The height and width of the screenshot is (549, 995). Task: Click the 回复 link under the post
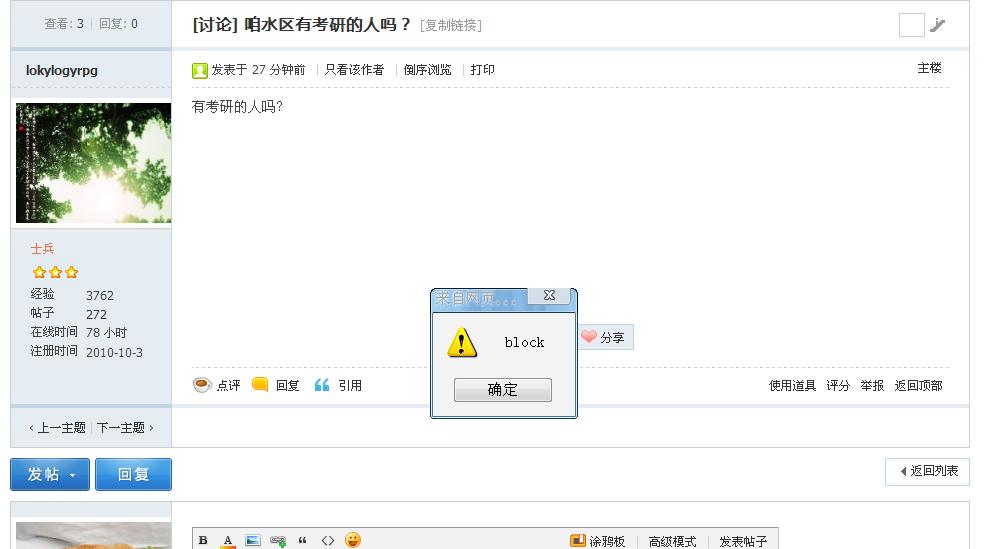(287, 386)
